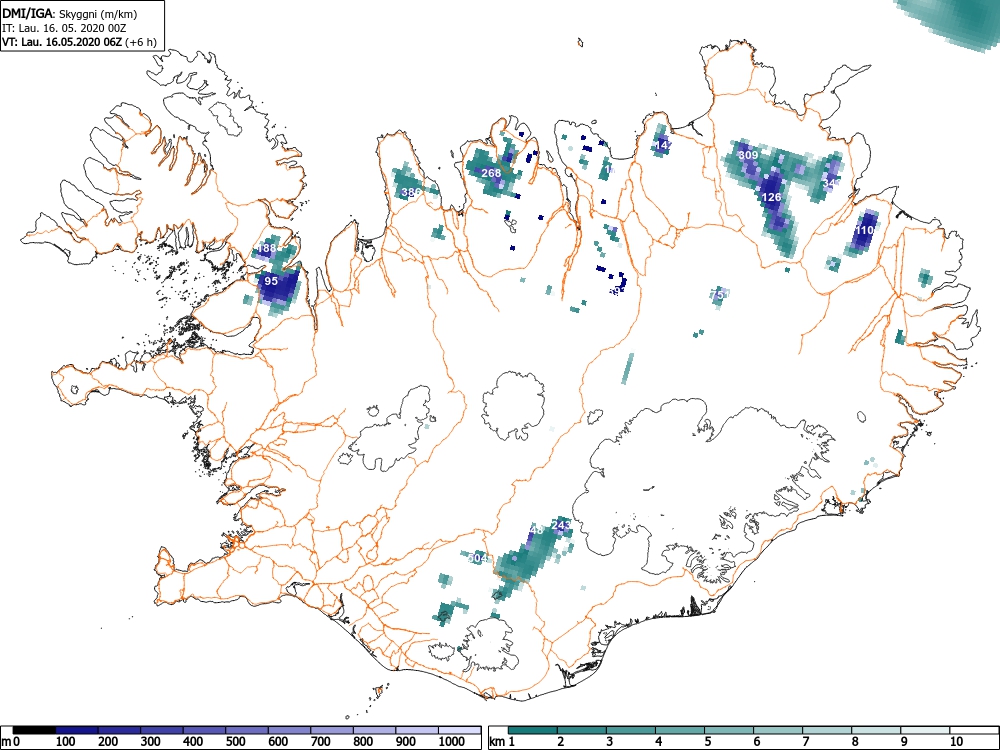Select the 'IT: Lau. 16. 05. 2020 00Z' line
This screenshot has width=1000, height=750.
point(64,28)
